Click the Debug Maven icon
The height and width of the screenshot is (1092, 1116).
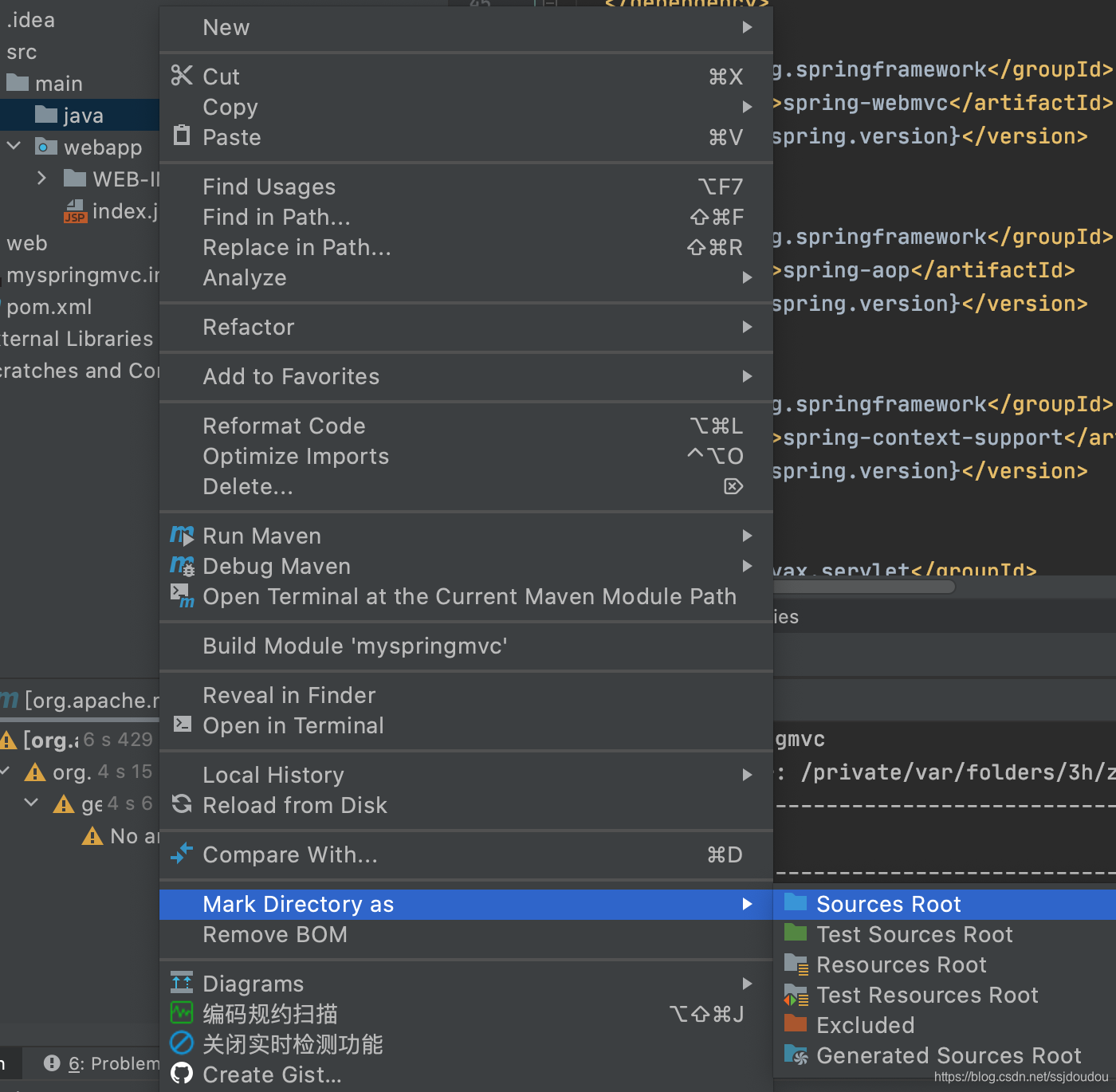coord(182,567)
